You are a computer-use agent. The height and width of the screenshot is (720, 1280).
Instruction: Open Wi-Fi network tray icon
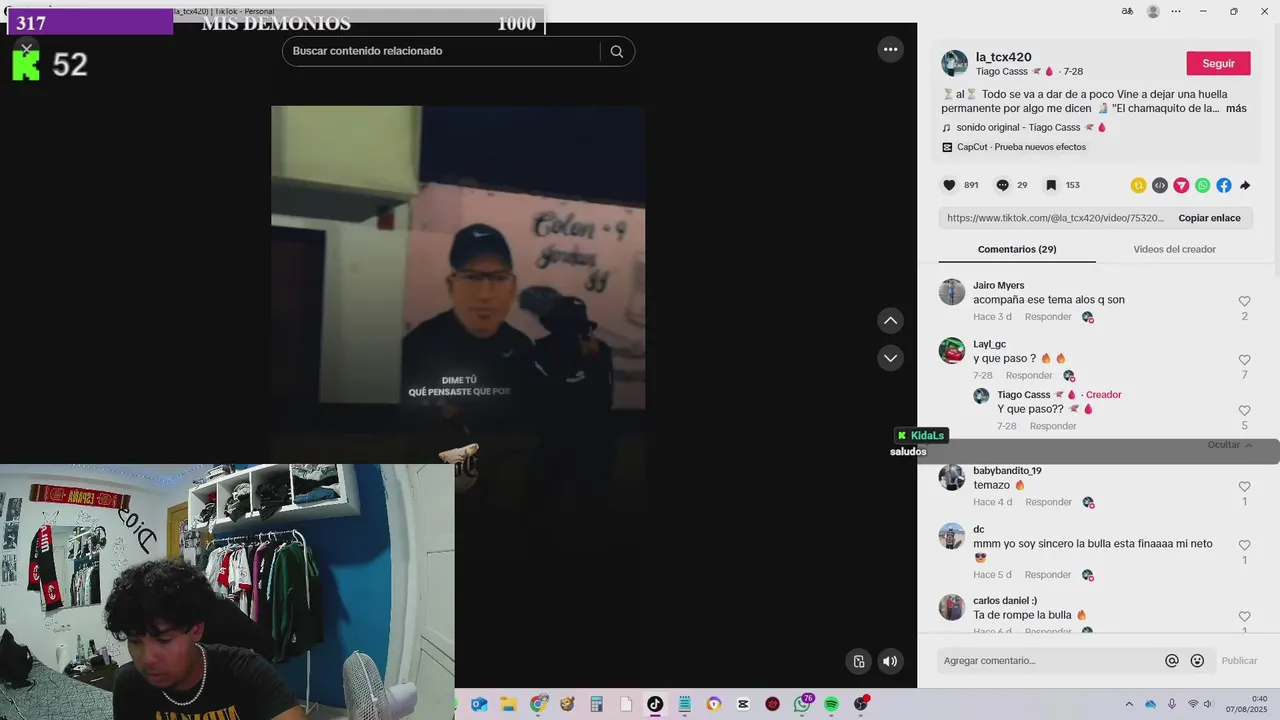(x=1192, y=704)
